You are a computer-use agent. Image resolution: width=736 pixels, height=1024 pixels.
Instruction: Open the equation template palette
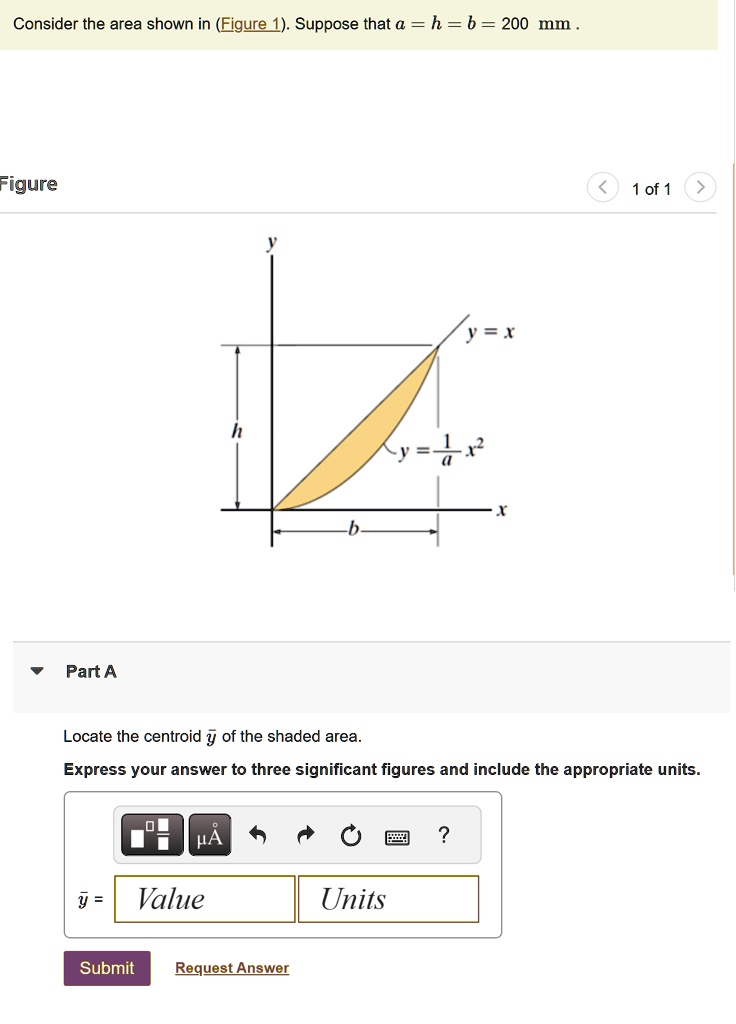[150, 834]
